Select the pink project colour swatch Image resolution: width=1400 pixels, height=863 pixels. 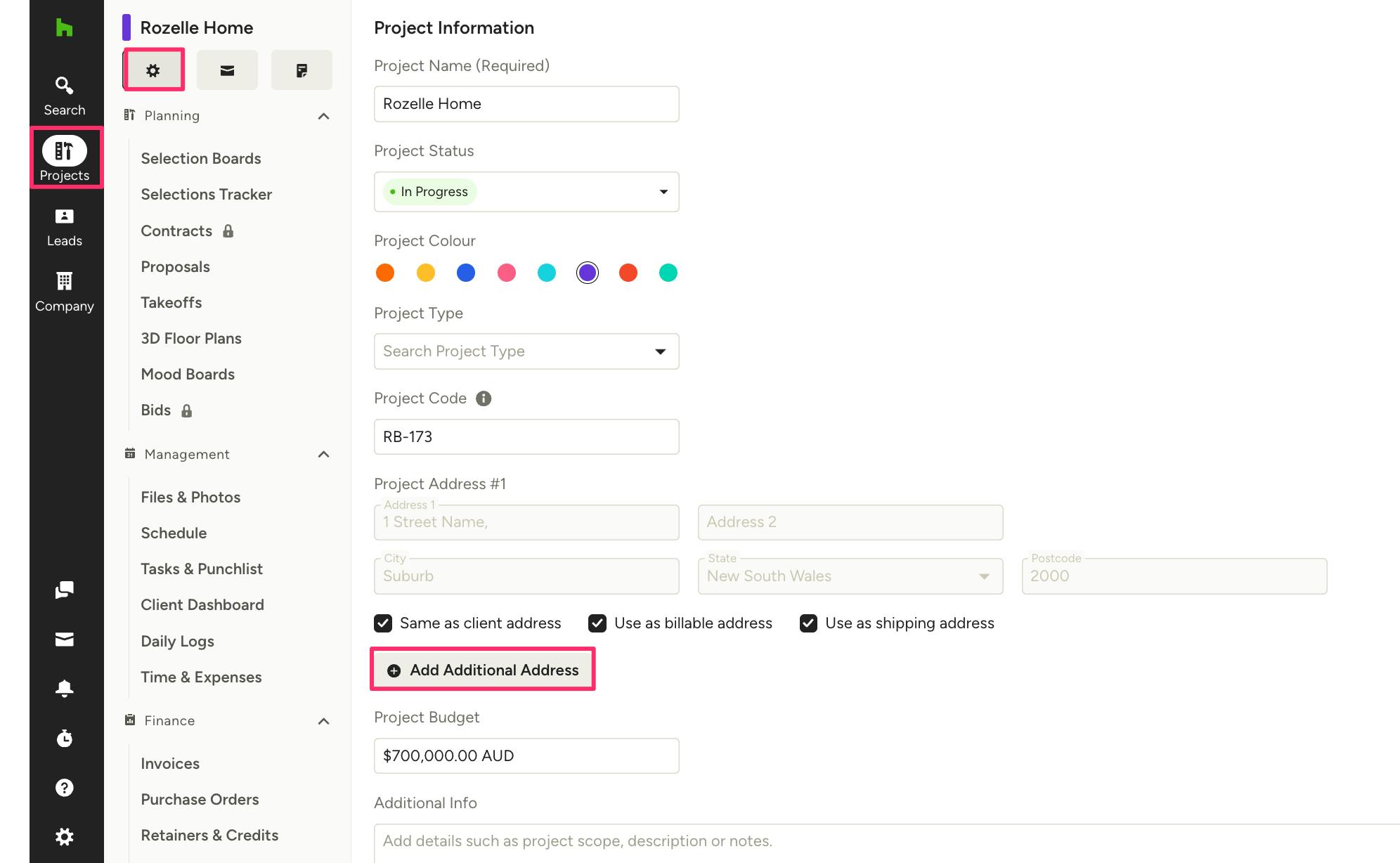(x=507, y=273)
